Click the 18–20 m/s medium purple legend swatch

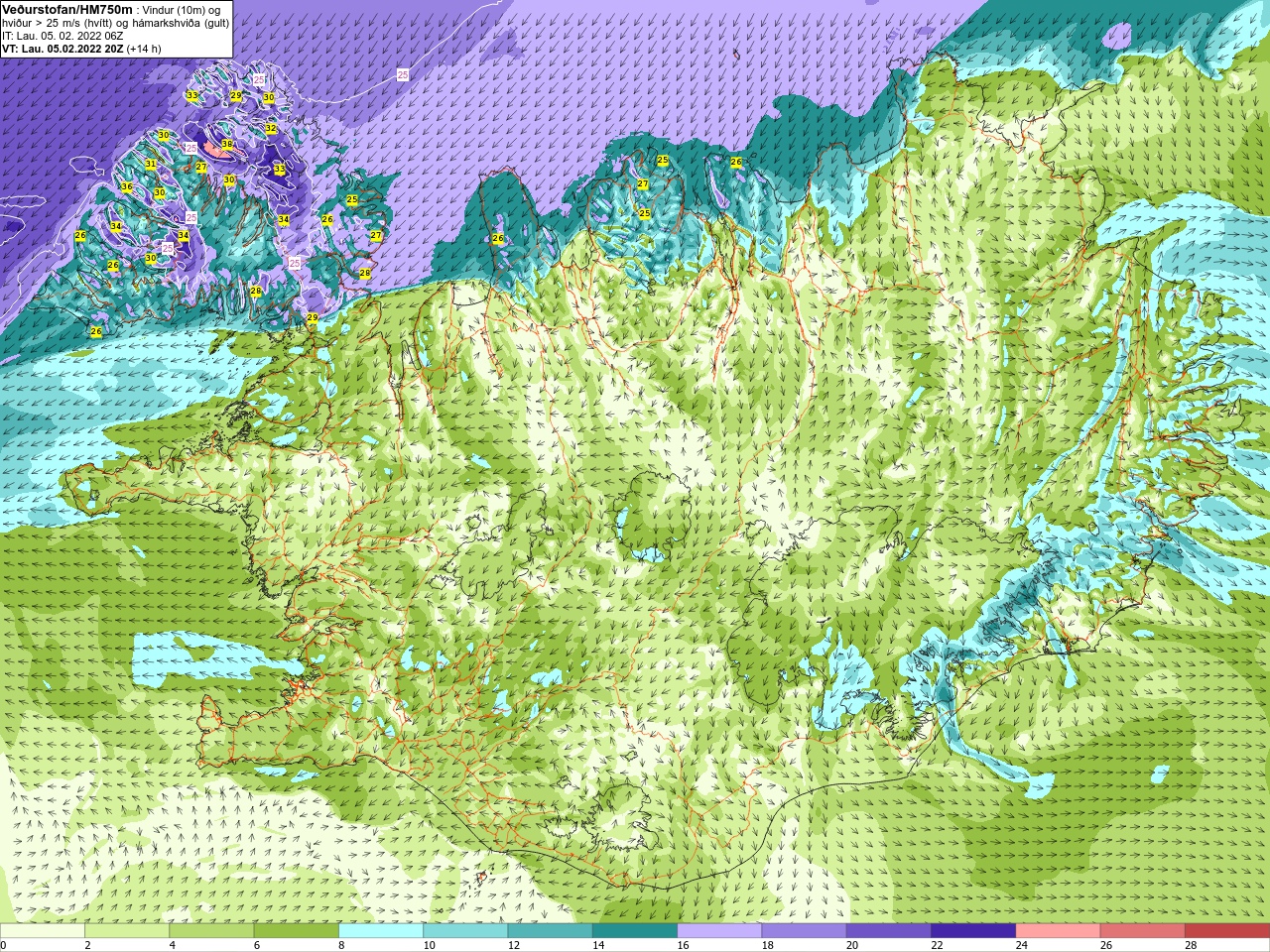click(805, 931)
